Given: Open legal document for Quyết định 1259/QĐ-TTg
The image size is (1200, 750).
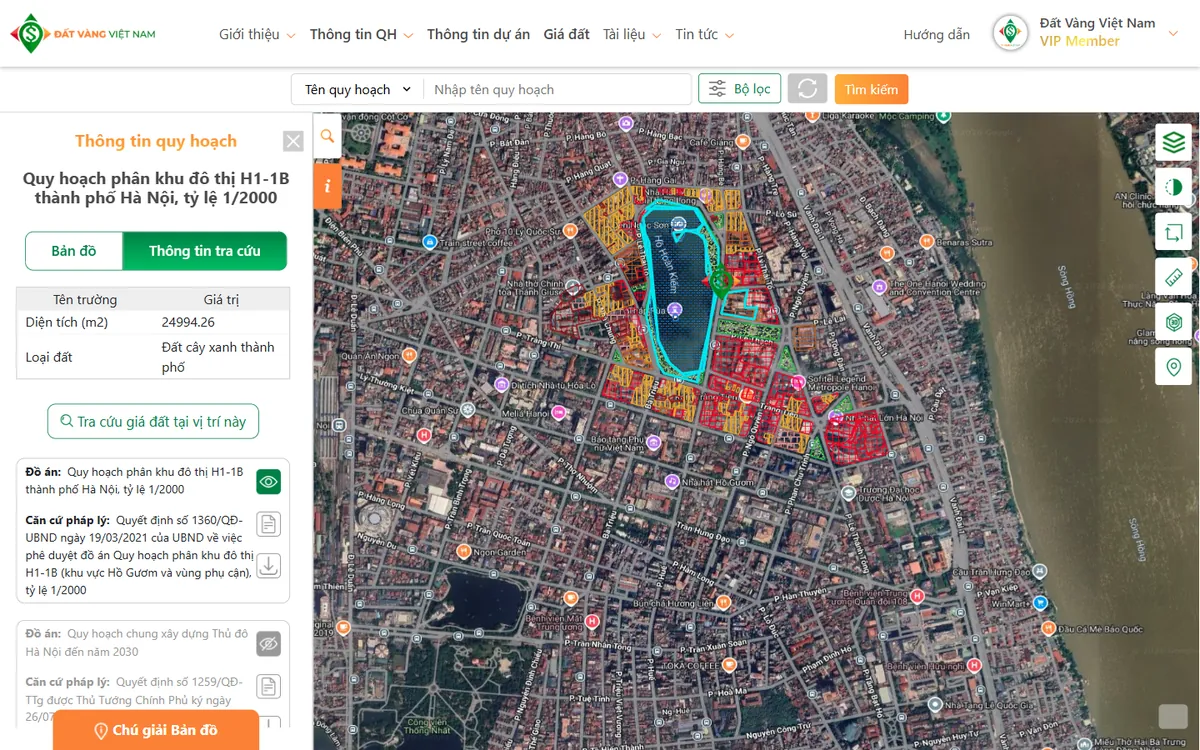Looking at the screenshot, I should coord(268,686).
